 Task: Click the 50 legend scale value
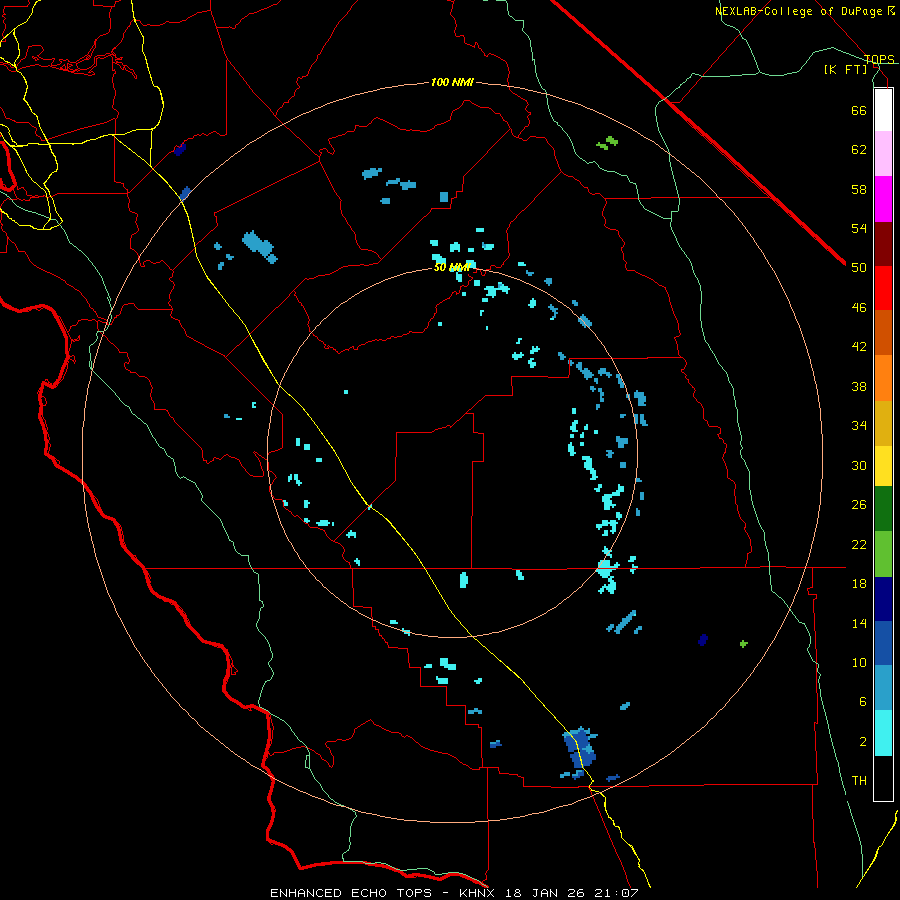pyautogui.click(x=859, y=268)
